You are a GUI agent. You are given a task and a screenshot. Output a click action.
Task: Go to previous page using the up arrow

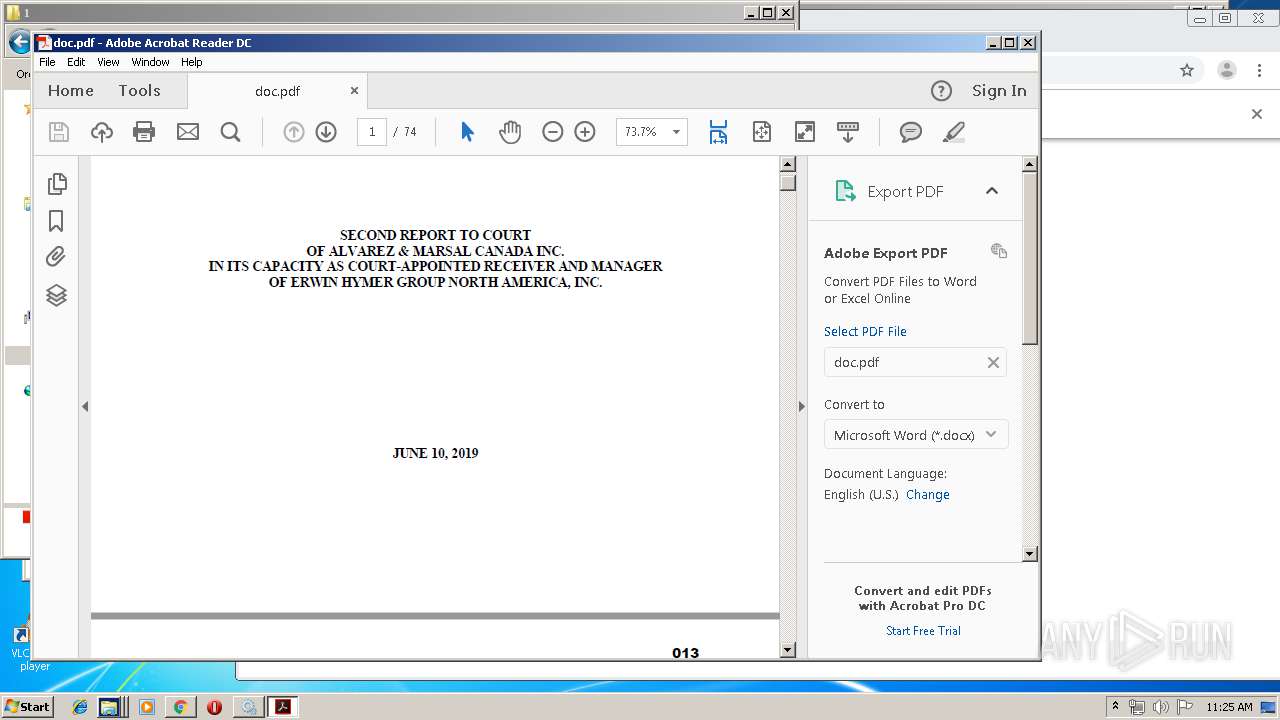pos(293,132)
